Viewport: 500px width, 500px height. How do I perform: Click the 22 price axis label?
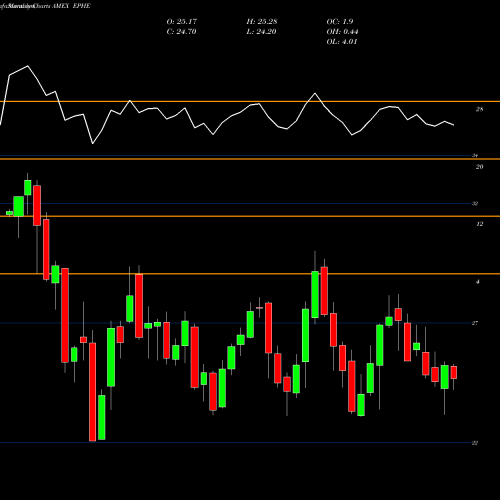click(475, 443)
